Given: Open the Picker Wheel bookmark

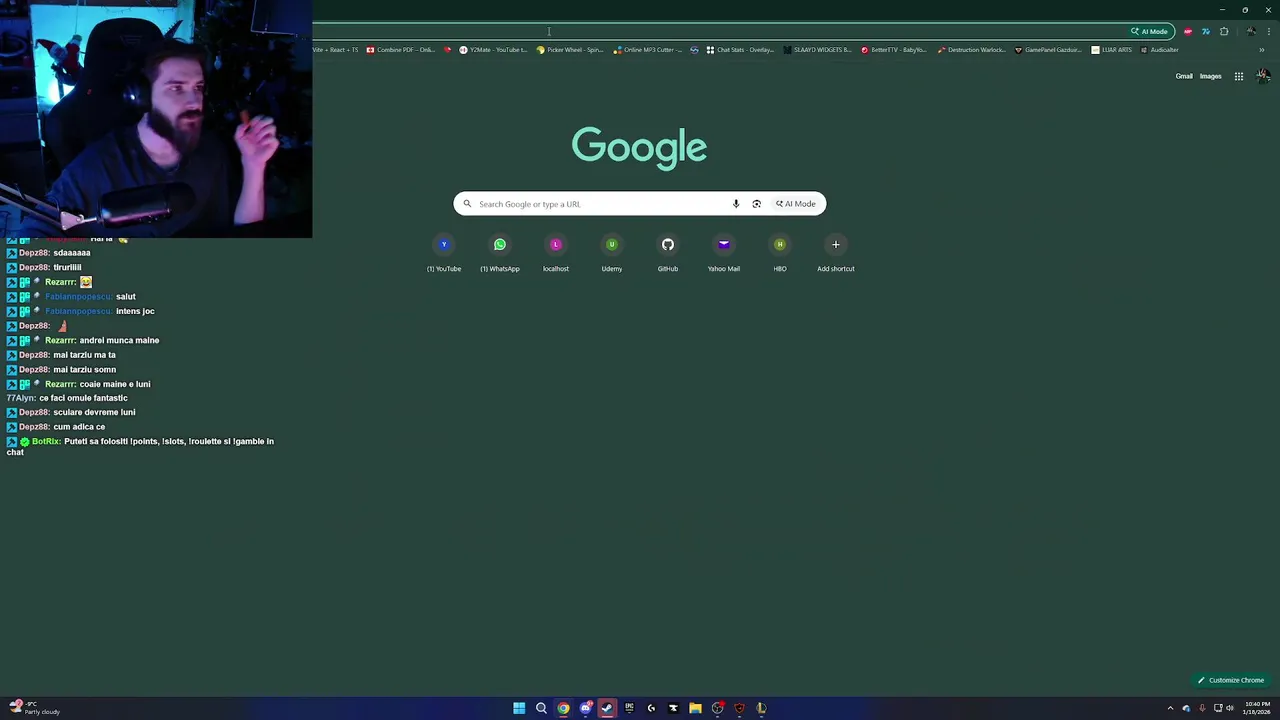Looking at the screenshot, I should click(x=570, y=50).
